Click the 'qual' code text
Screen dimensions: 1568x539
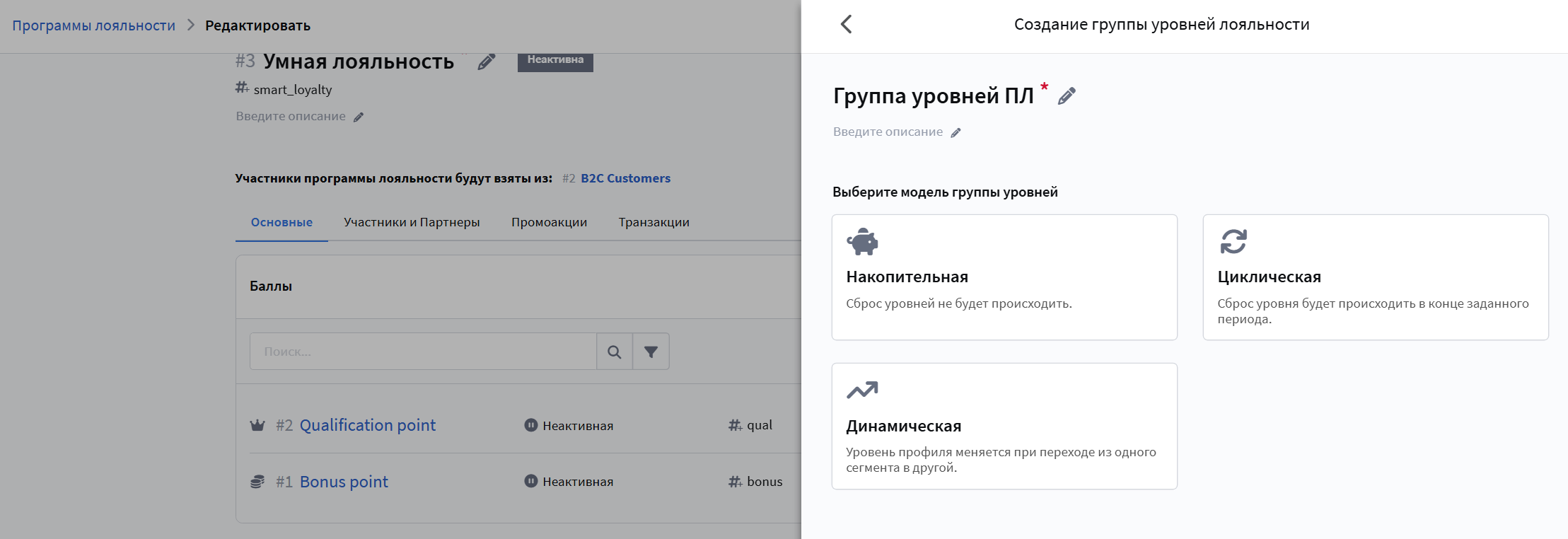[x=760, y=425]
